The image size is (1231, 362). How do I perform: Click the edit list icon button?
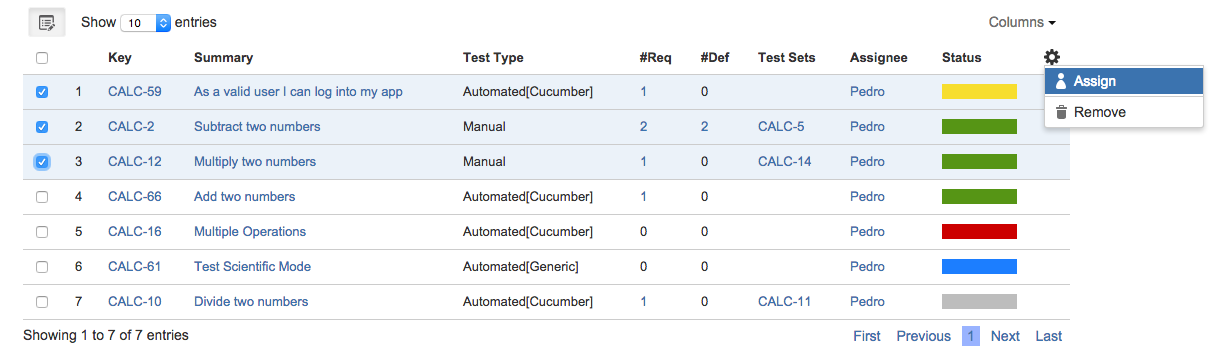coord(46,22)
